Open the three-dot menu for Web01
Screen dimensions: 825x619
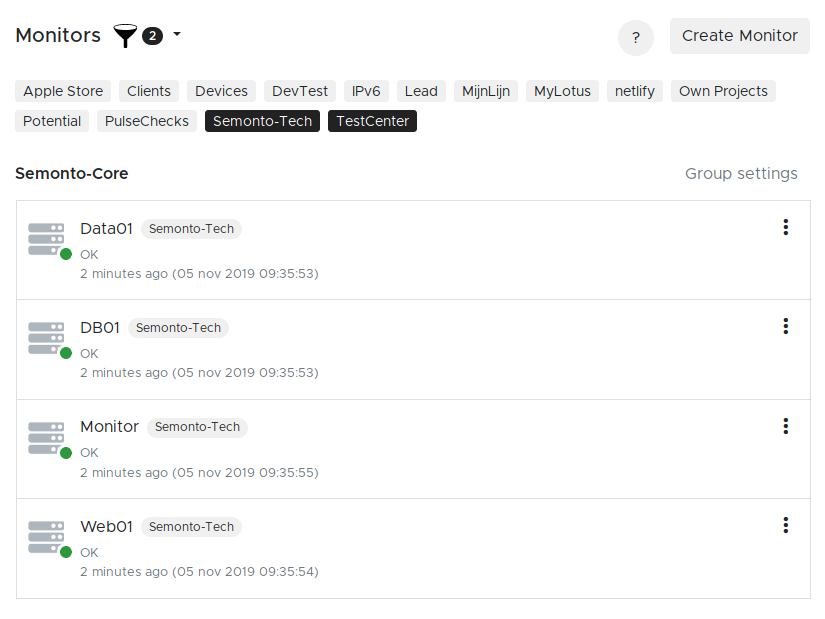coord(786,525)
